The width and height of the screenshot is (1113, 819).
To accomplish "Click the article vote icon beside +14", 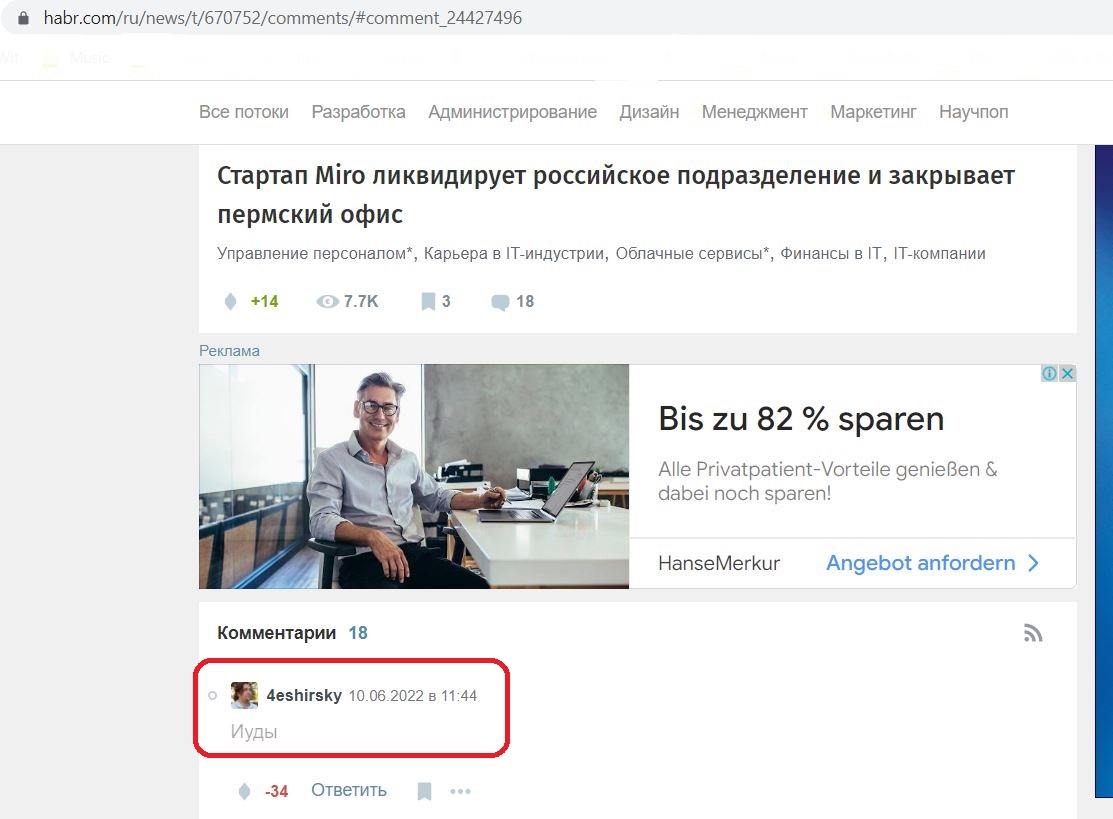I will pyautogui.click(x=230, y=302).
